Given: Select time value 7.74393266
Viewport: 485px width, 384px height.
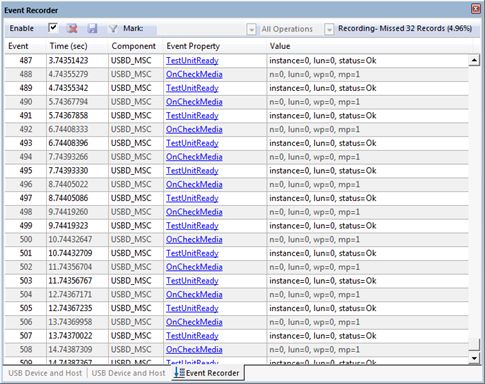Looking at the screenshot, I should click(x=68, y=157).
